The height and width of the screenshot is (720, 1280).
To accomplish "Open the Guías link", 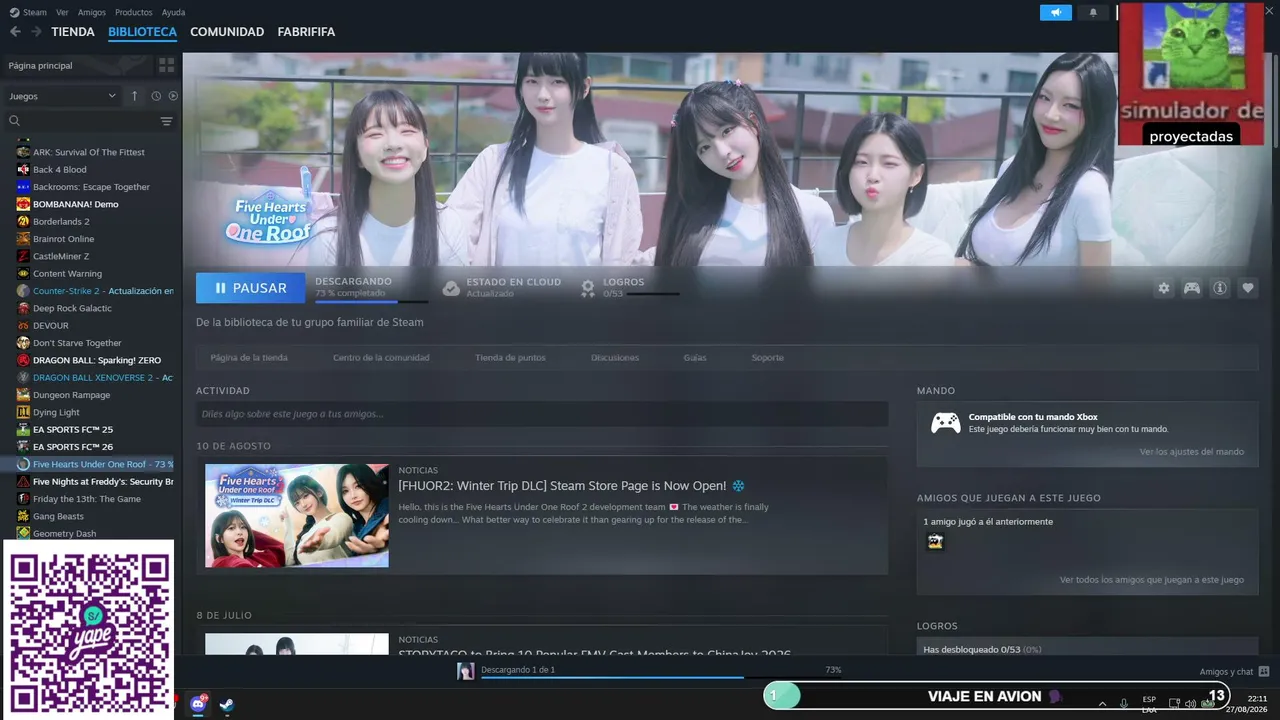I will click(x=695, y=358).
